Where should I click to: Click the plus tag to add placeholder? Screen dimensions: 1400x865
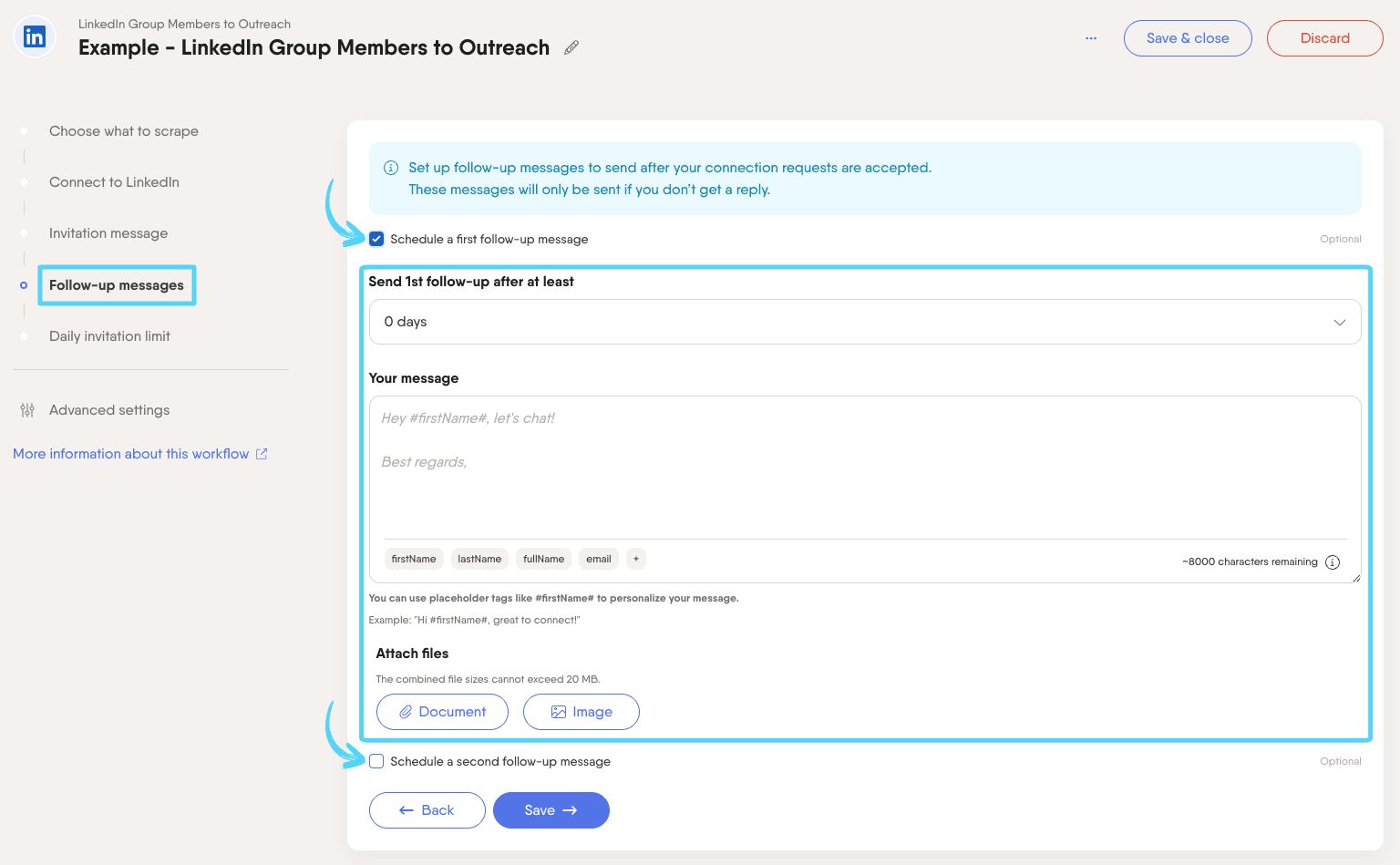pyautogui.click(x=636, y=559)
